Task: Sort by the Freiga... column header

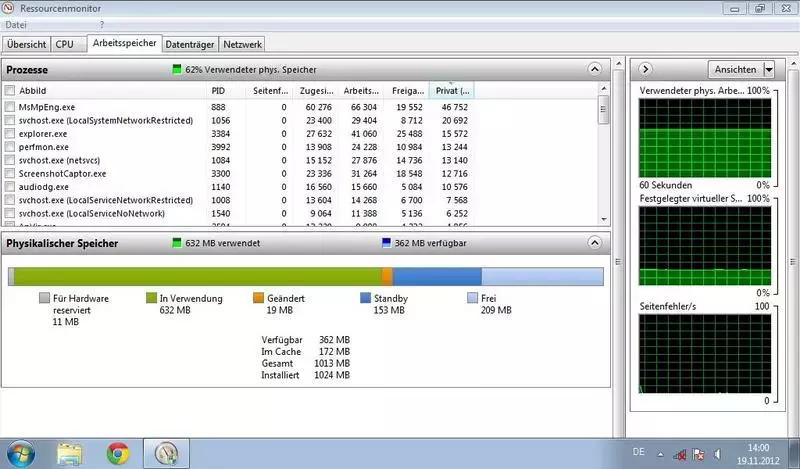Action: 408,91
